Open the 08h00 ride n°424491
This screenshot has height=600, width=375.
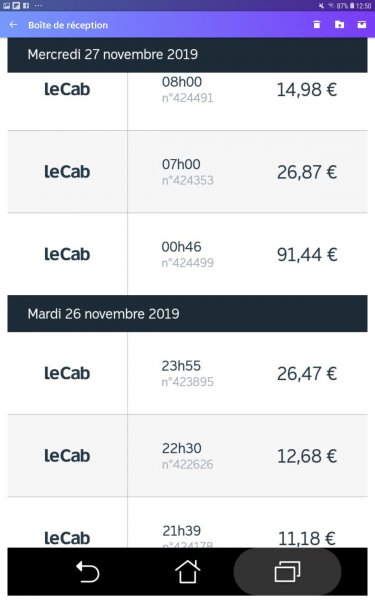click(188, 101)
